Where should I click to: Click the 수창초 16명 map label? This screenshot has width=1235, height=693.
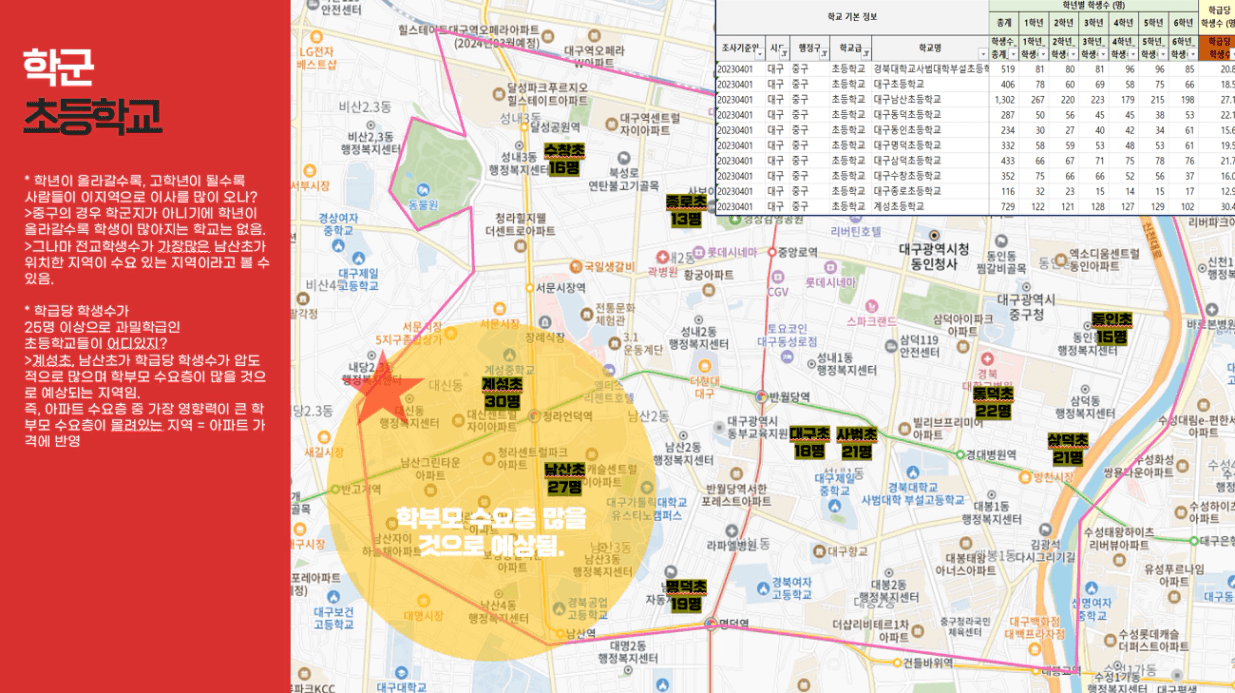[564, 160]
